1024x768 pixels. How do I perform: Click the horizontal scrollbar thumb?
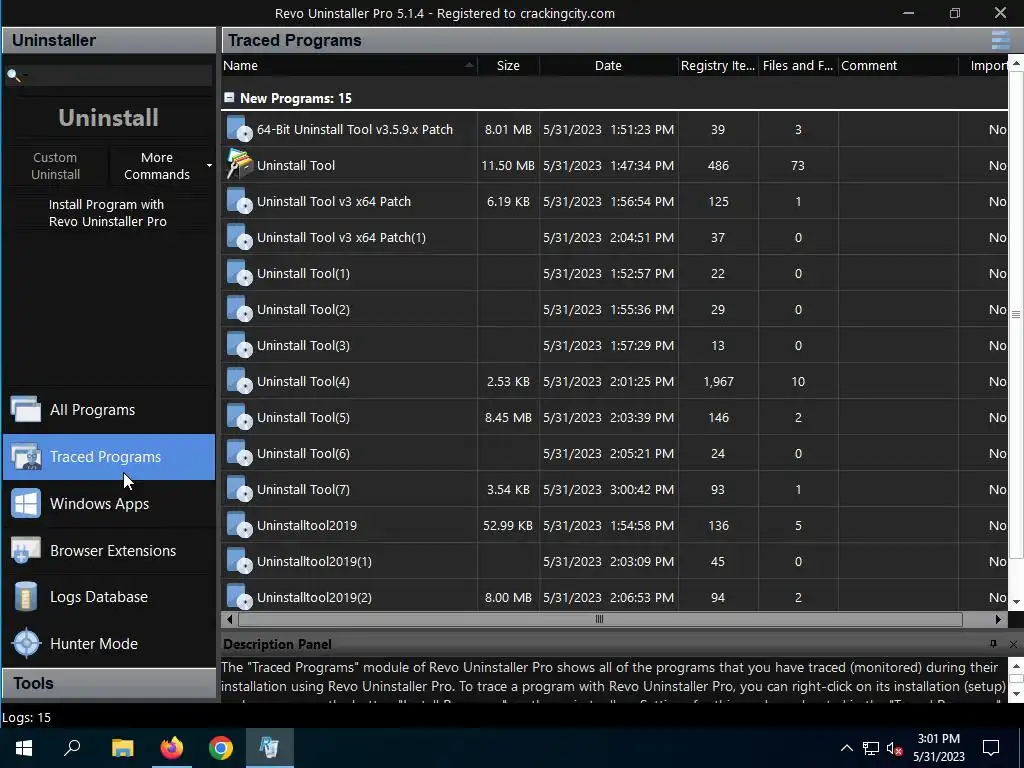tap(600, 619)
